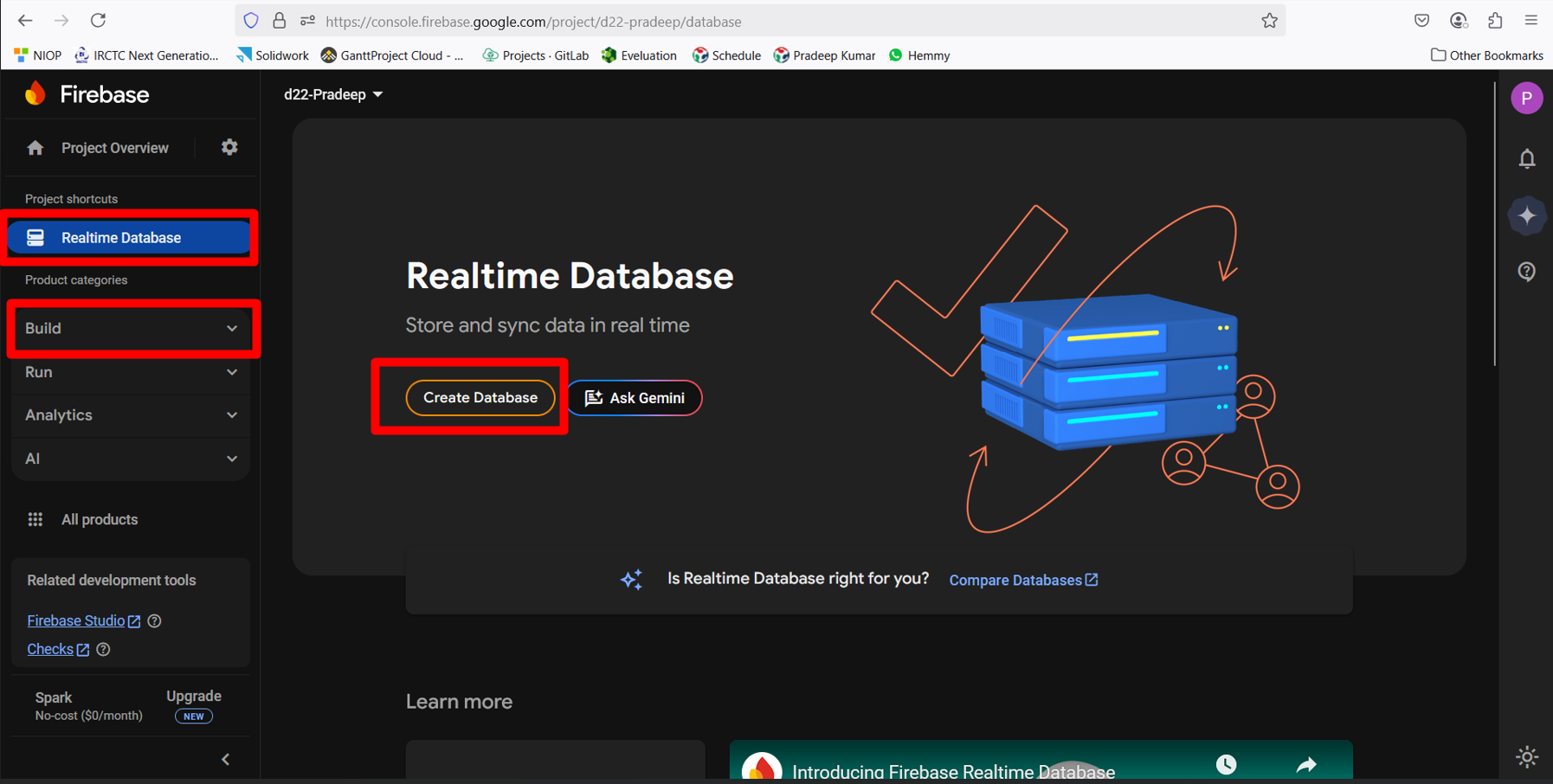1553x784 pixels.
Task: Open Hemmy bookmark
Action: pyautogui.click(x=919, y=55)
